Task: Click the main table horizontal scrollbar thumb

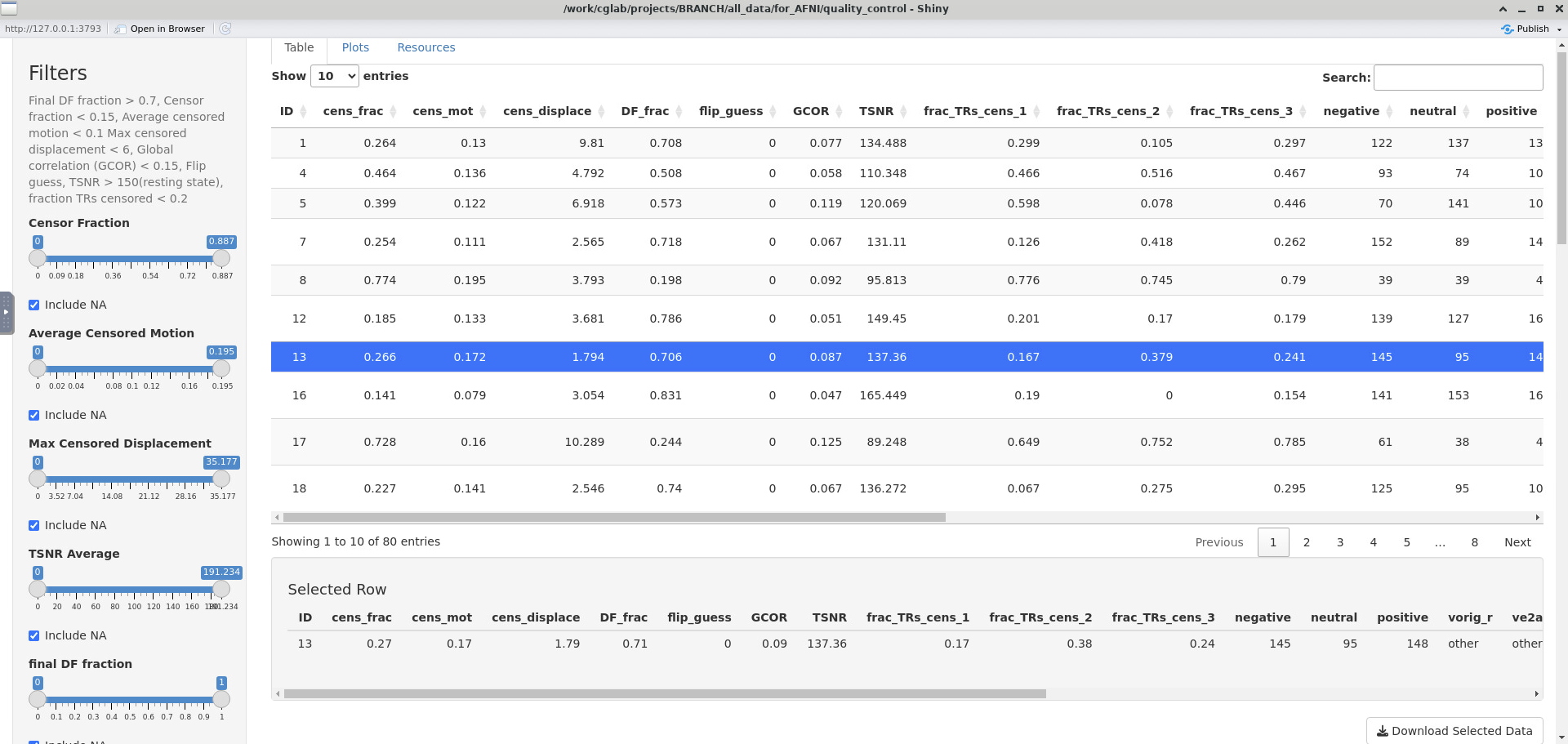Action: (x=614, y=517)
